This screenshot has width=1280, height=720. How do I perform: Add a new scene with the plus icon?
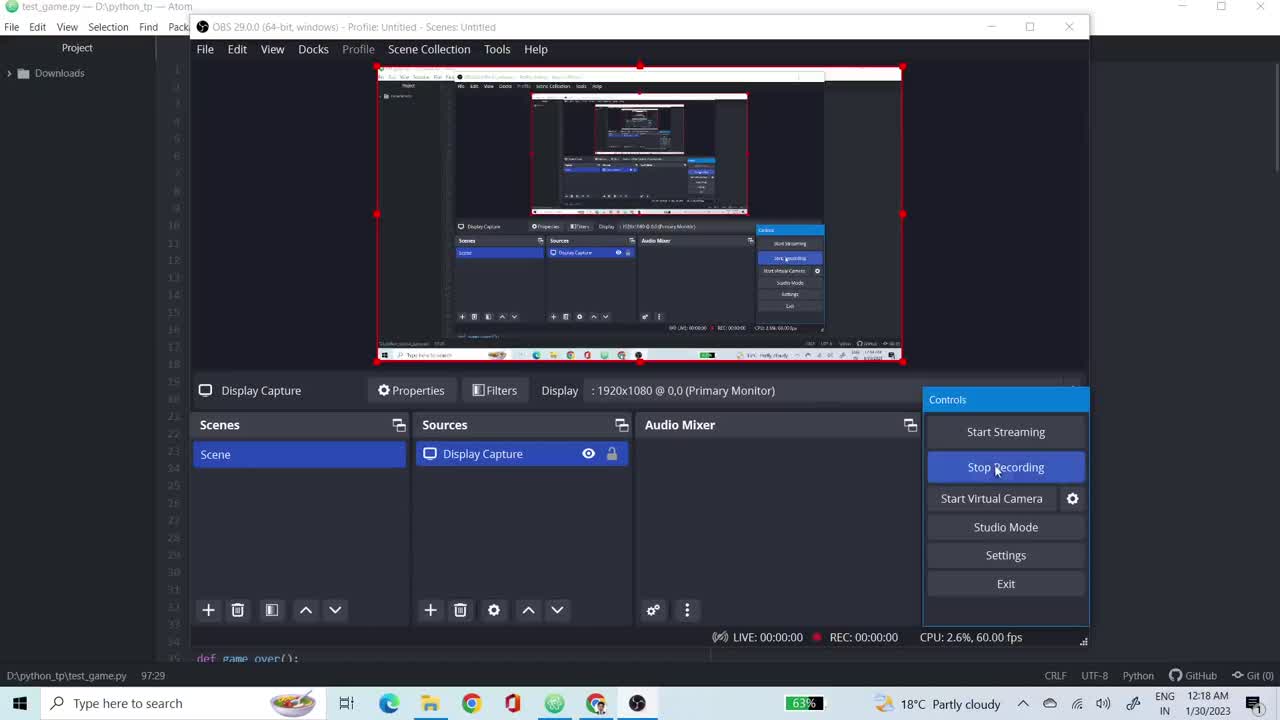pyautogui.click(x=208, y=610)
